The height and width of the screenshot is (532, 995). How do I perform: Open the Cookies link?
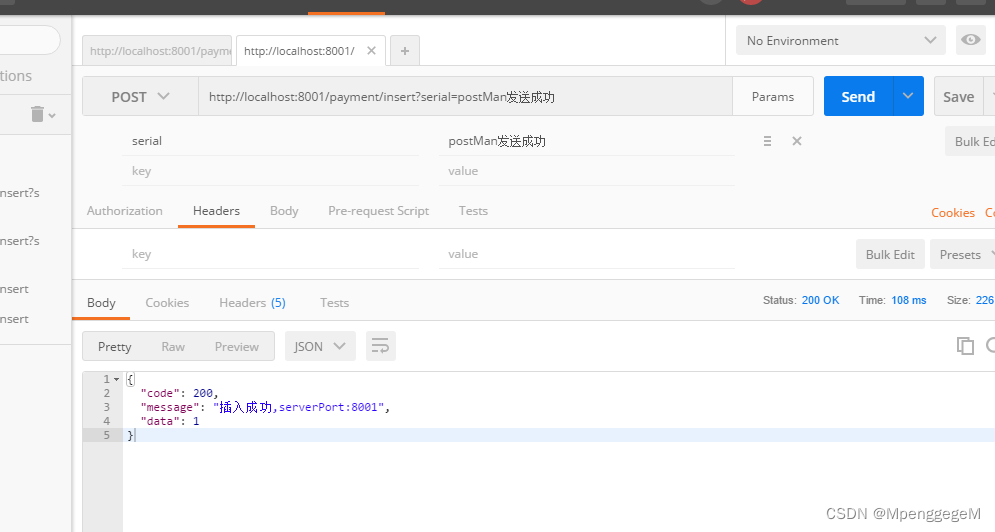tap(952, 213)
